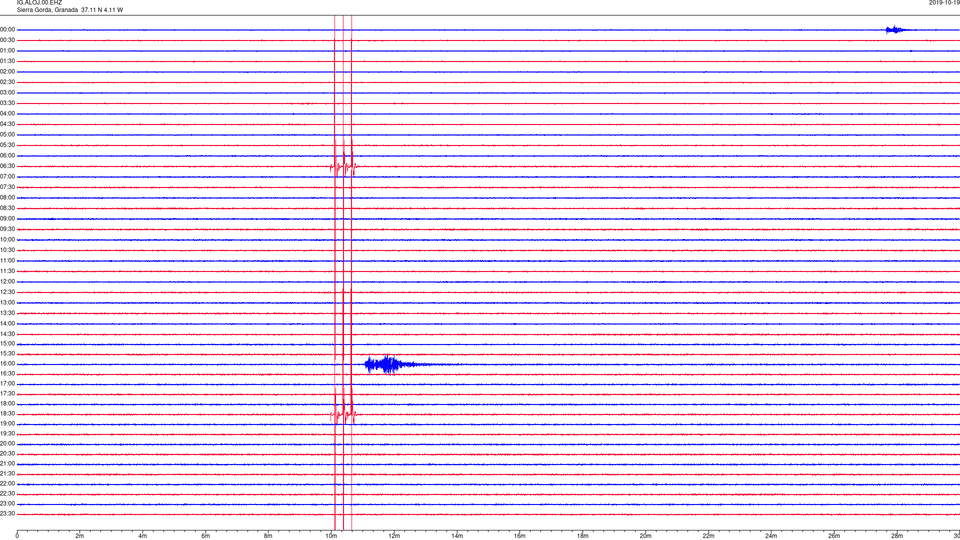This screenshot has height=540, width=960.
Task: Click the 6m axis tick label
Action: tap(206, 536)
